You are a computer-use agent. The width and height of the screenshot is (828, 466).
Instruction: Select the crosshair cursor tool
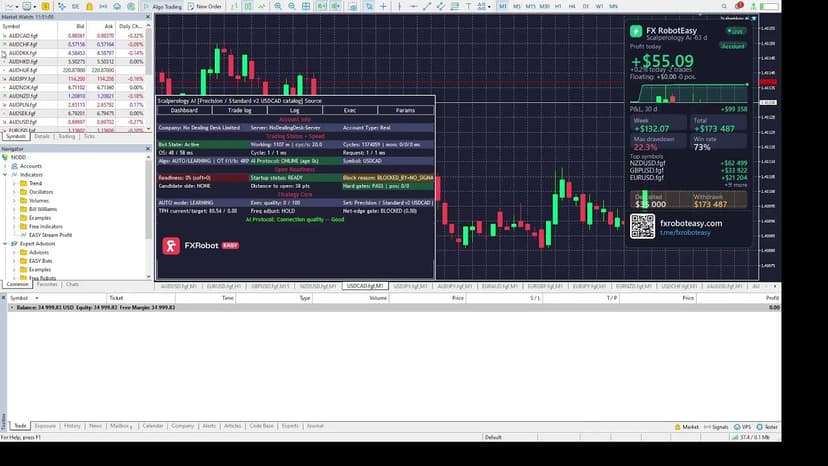click(383, 6)
